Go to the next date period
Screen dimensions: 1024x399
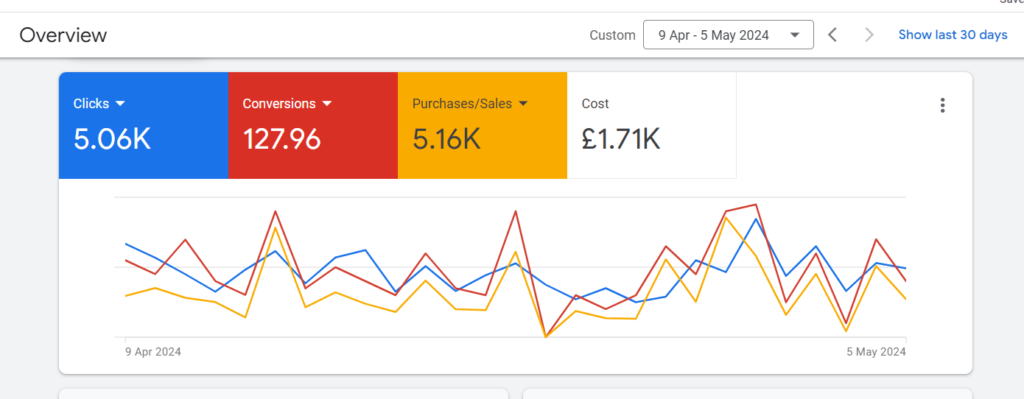pos(869,35)
